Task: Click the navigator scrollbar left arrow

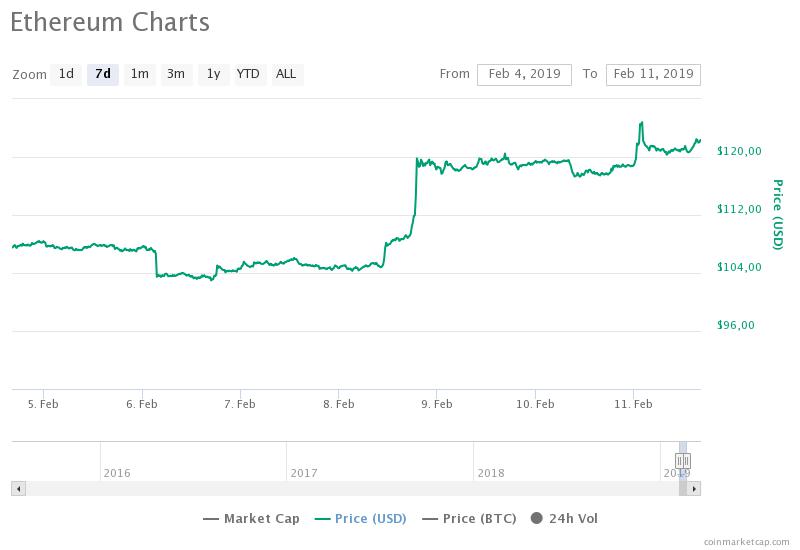Action: point(16,488)
